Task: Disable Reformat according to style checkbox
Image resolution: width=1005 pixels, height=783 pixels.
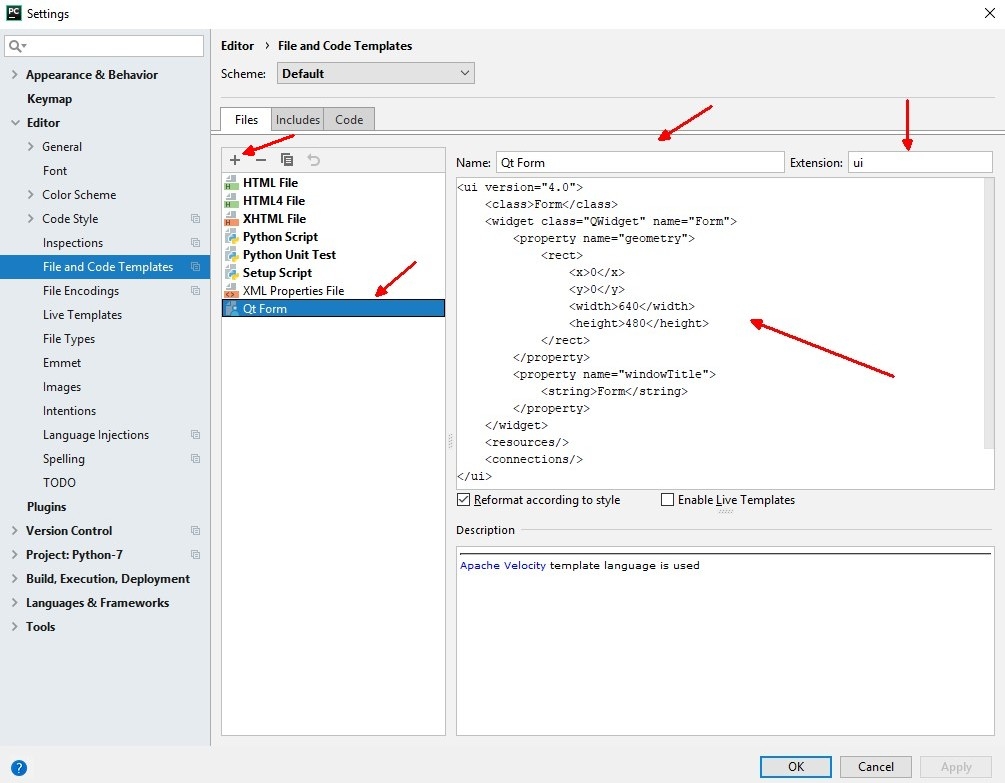Action: [x=463, y=500]
